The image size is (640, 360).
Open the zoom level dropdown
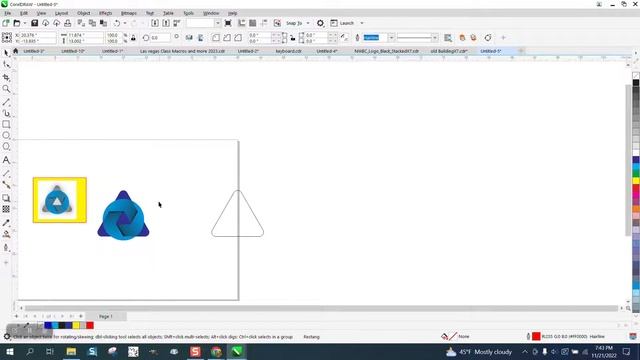[217, 23]
